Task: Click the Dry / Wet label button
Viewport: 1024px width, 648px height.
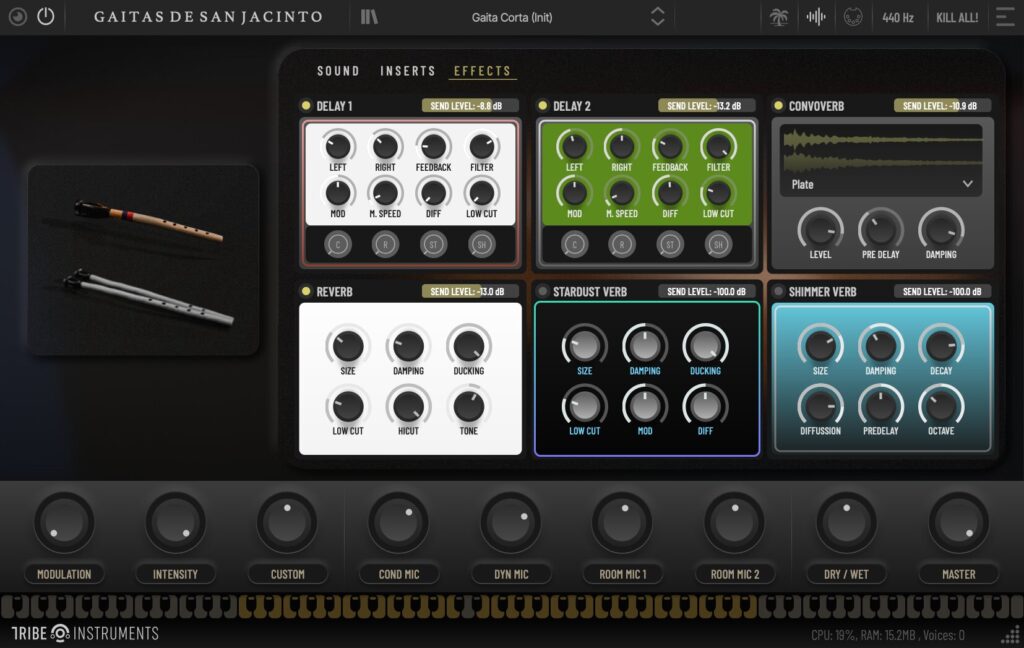Action: tap(846, 574)
